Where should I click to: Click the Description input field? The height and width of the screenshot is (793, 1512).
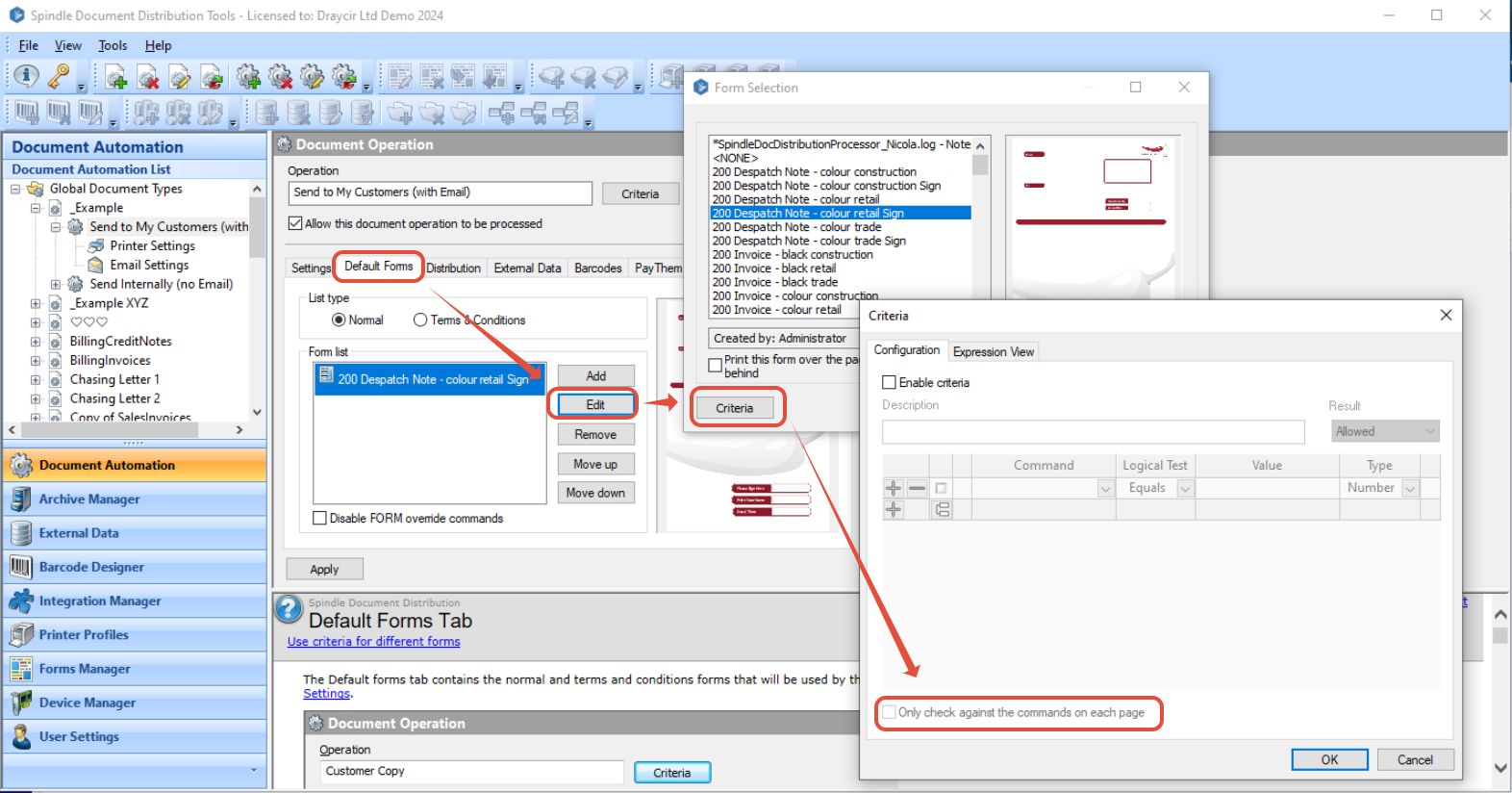click(1094, 431)
